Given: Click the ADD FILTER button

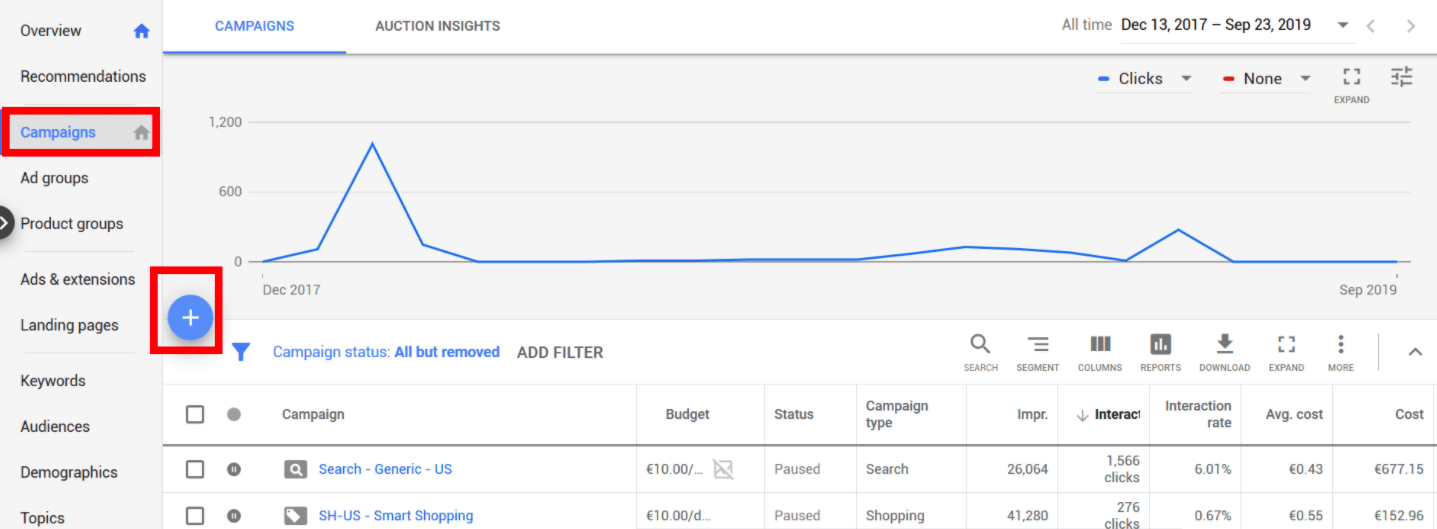Looking at the screenshot, I should (x=560, y=352).
